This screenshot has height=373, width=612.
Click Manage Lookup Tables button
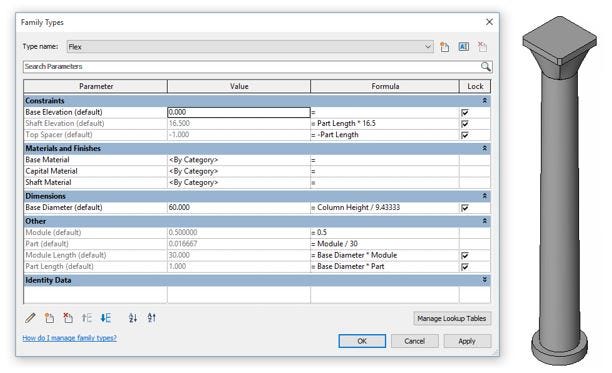452,318
